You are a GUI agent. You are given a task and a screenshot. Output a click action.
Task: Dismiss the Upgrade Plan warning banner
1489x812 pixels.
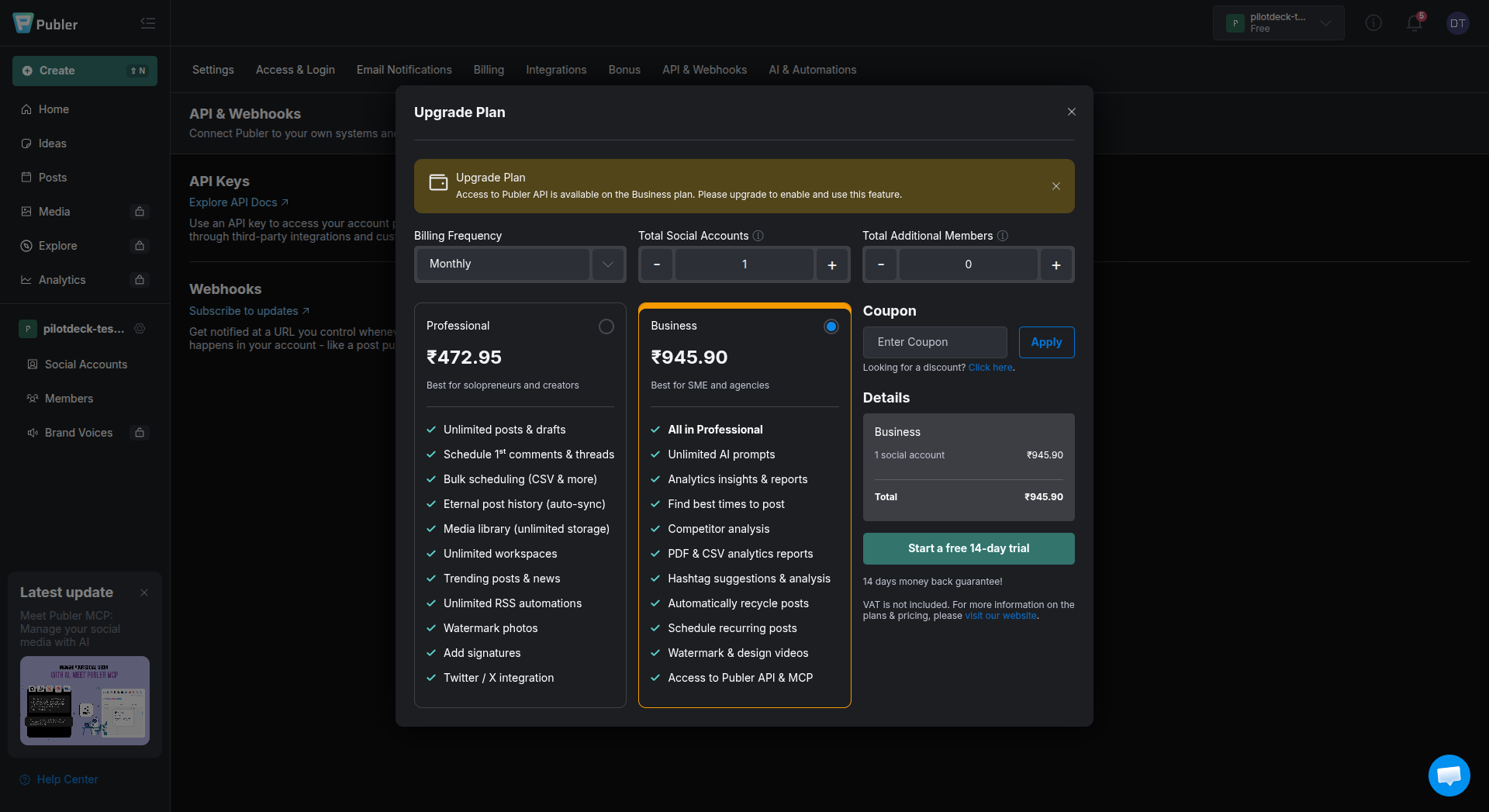[1055, 186]
